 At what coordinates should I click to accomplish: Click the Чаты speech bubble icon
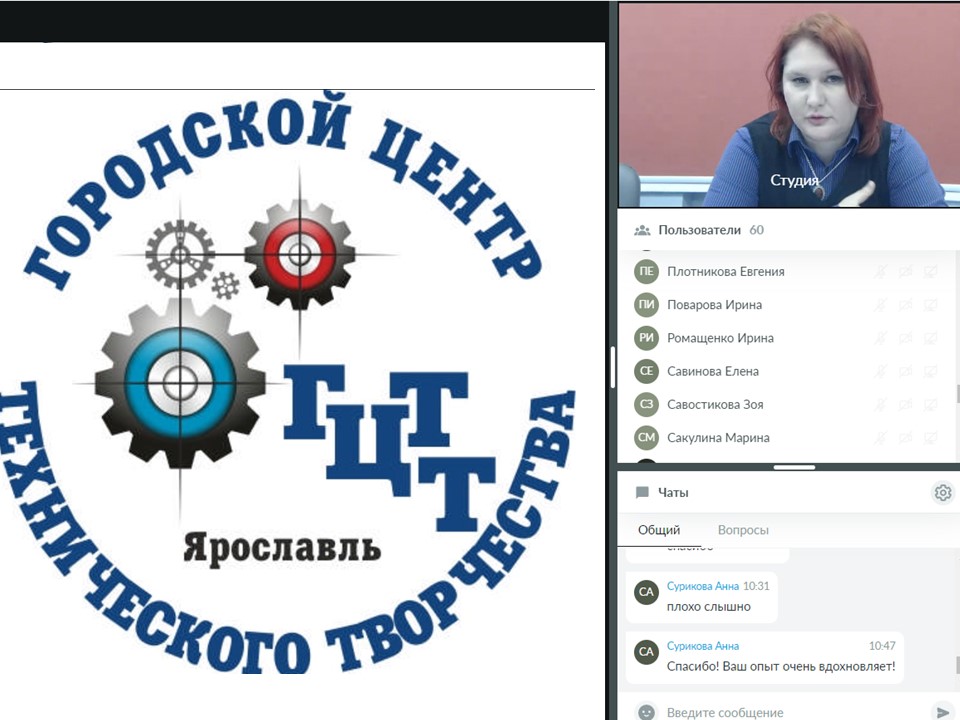click(x=642, y=492)
